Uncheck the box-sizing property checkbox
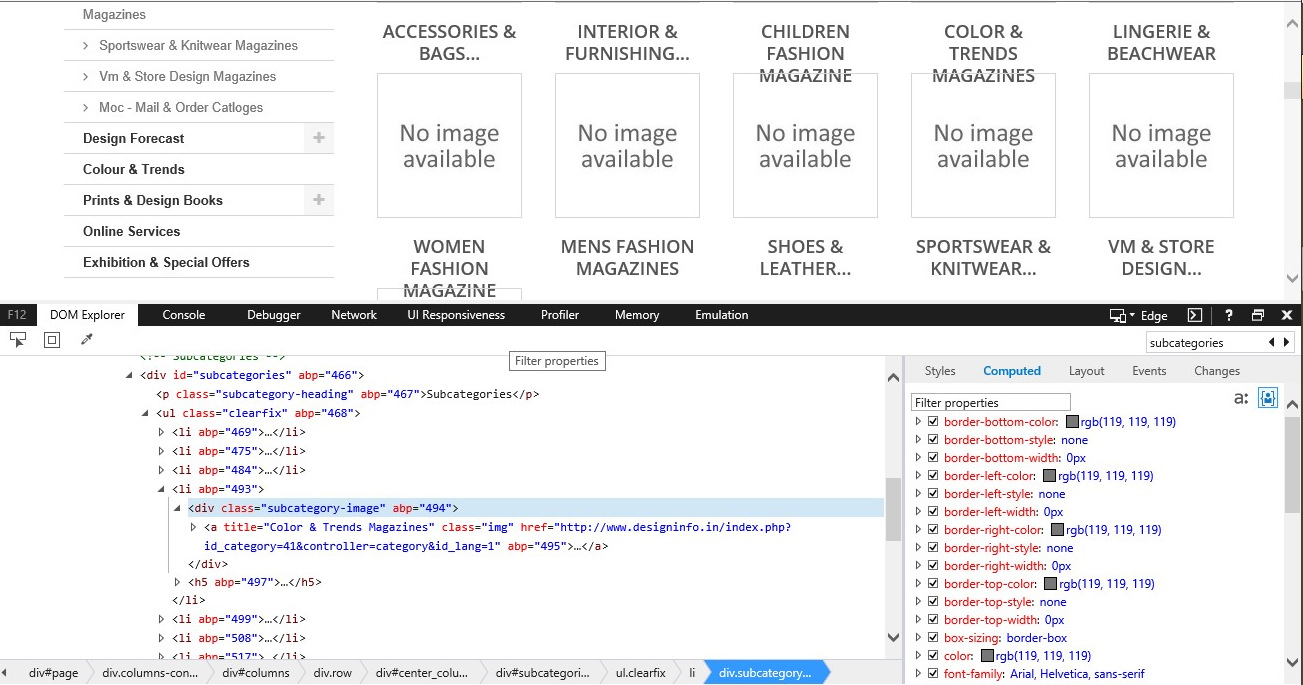 [x=933, y=638]
